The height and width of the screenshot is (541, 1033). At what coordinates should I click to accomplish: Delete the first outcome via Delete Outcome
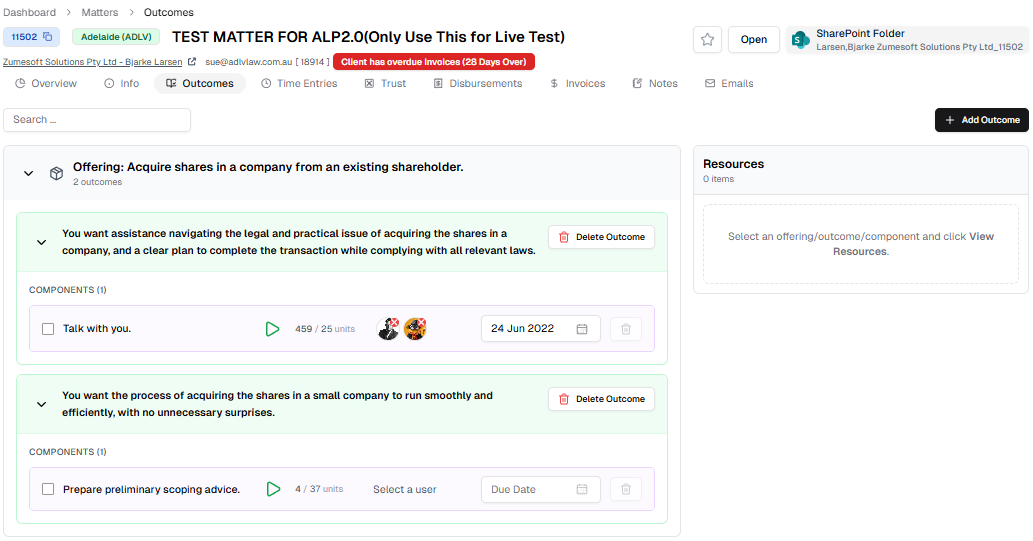point(601,237)
